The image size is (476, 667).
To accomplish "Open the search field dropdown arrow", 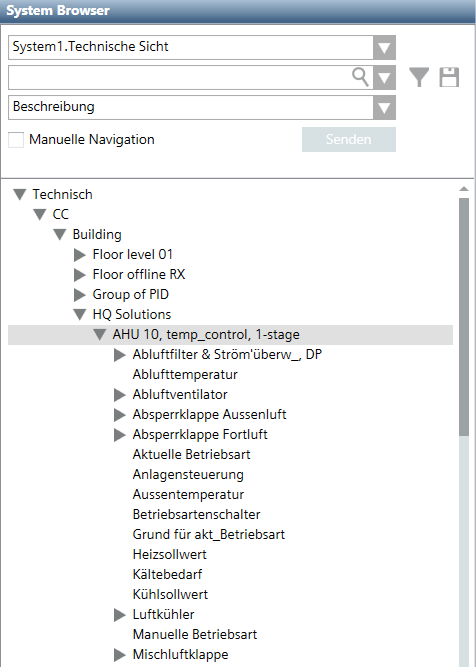I will tap(385, 77).
